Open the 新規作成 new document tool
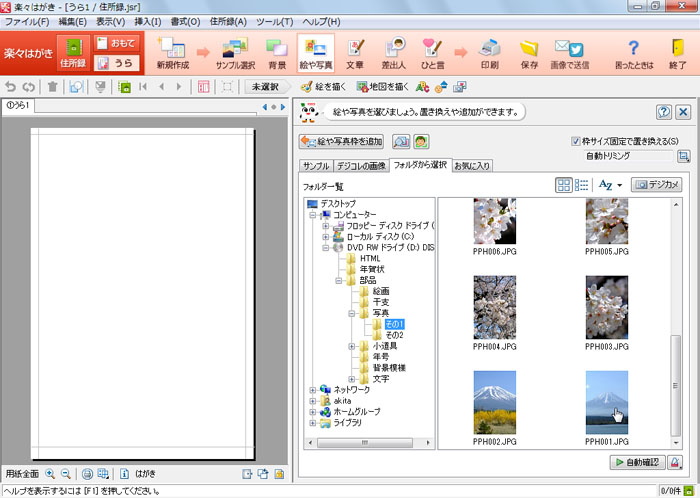Viewport: 700px width, 498px height. [x=172, y=52]
